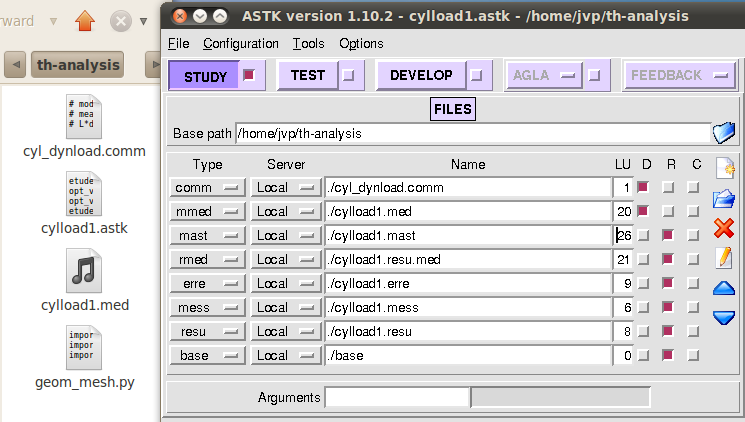
Task: Click the ./cylload1.resu.med name field
Action: (468, 259)
